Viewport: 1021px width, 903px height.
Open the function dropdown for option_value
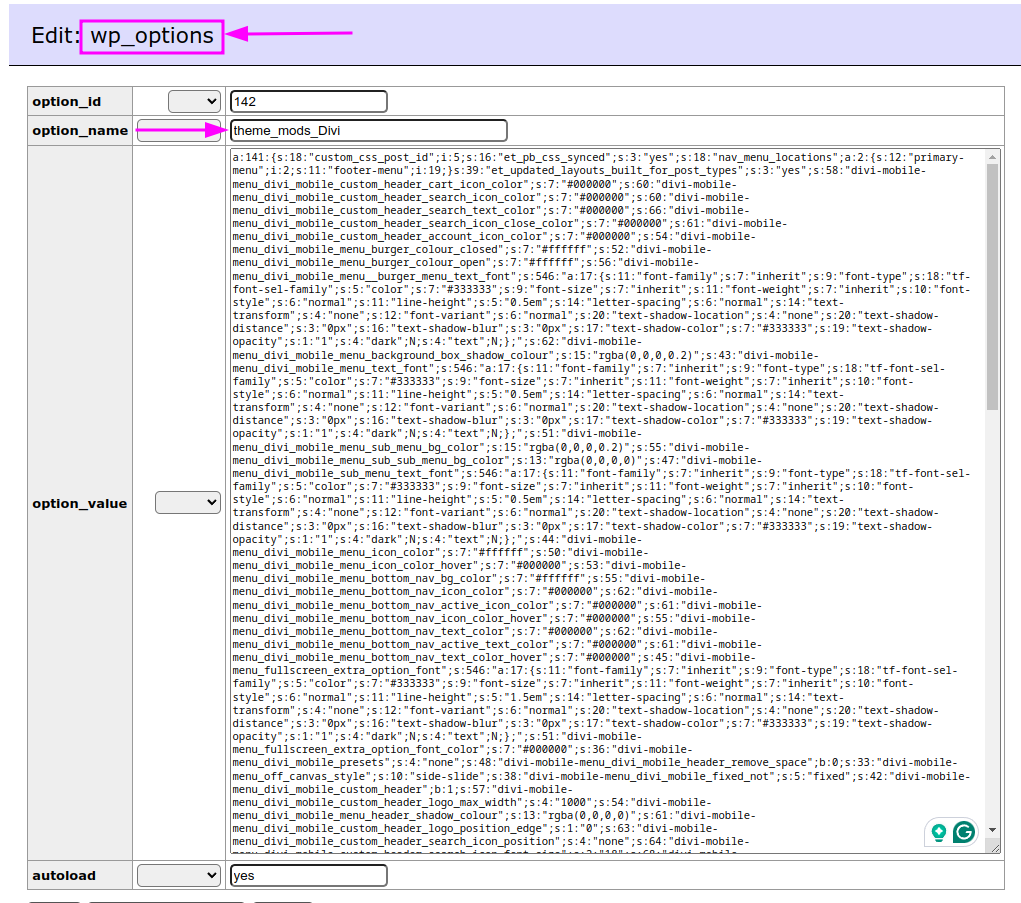pyautogui.click(x=188, y=503)
